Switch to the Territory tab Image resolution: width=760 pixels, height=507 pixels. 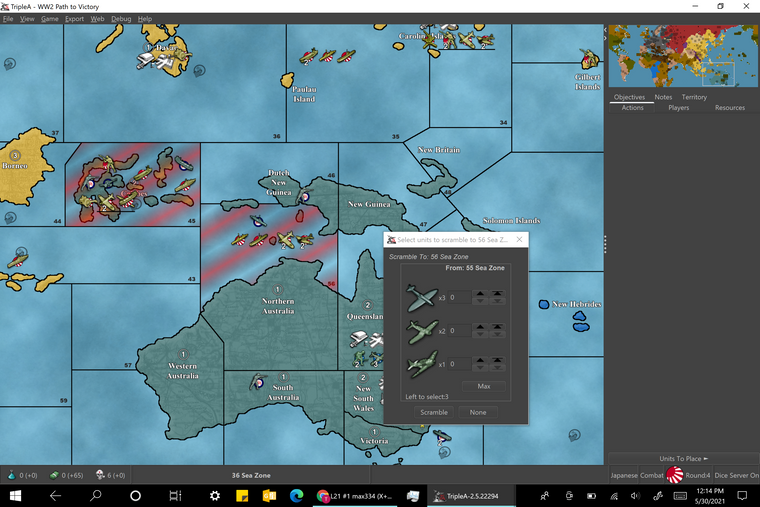coord(694,97)
